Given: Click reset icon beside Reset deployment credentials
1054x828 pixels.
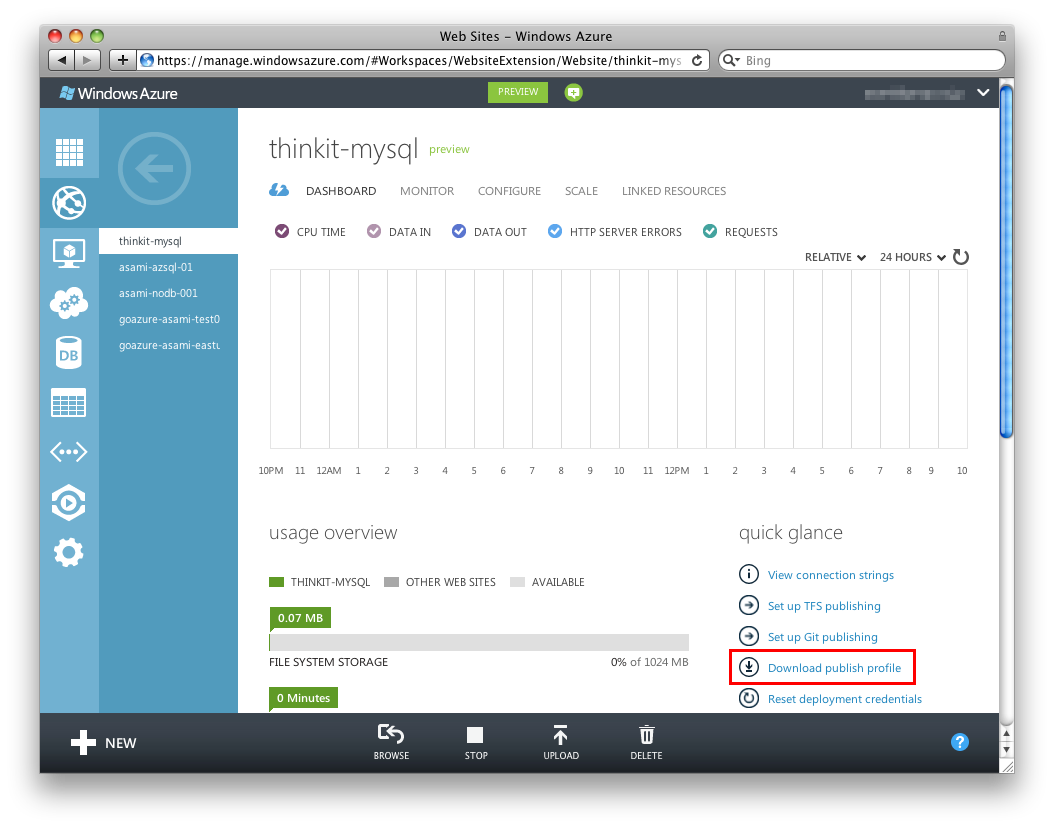Looking at the screenshot, I should click(x=749, y=698).
